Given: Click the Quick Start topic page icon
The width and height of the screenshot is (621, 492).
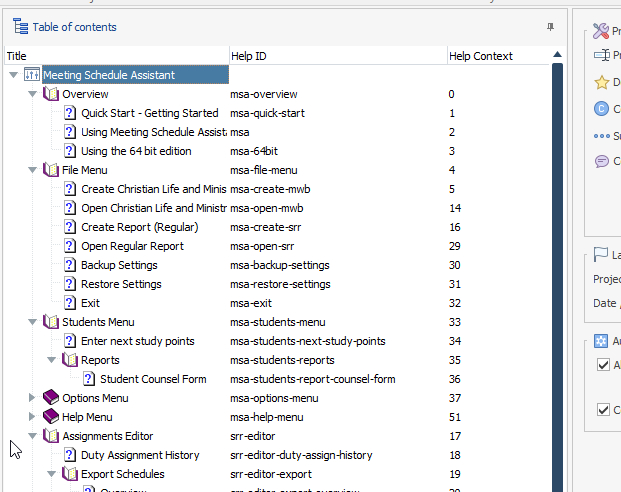Looking at the screenshot, I should click(x=70, y=113).
